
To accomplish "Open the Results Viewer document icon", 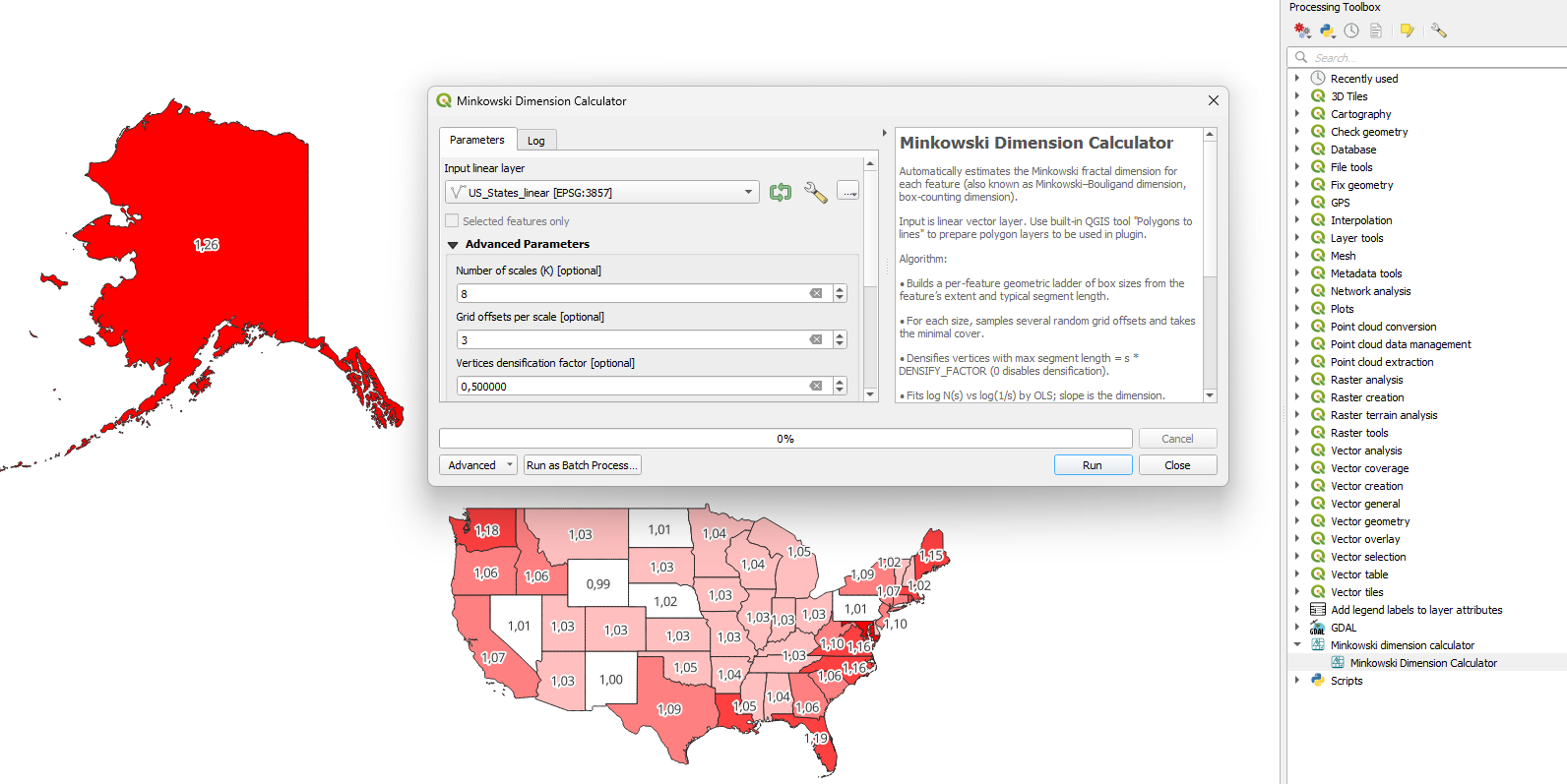I will point(1376,30).
